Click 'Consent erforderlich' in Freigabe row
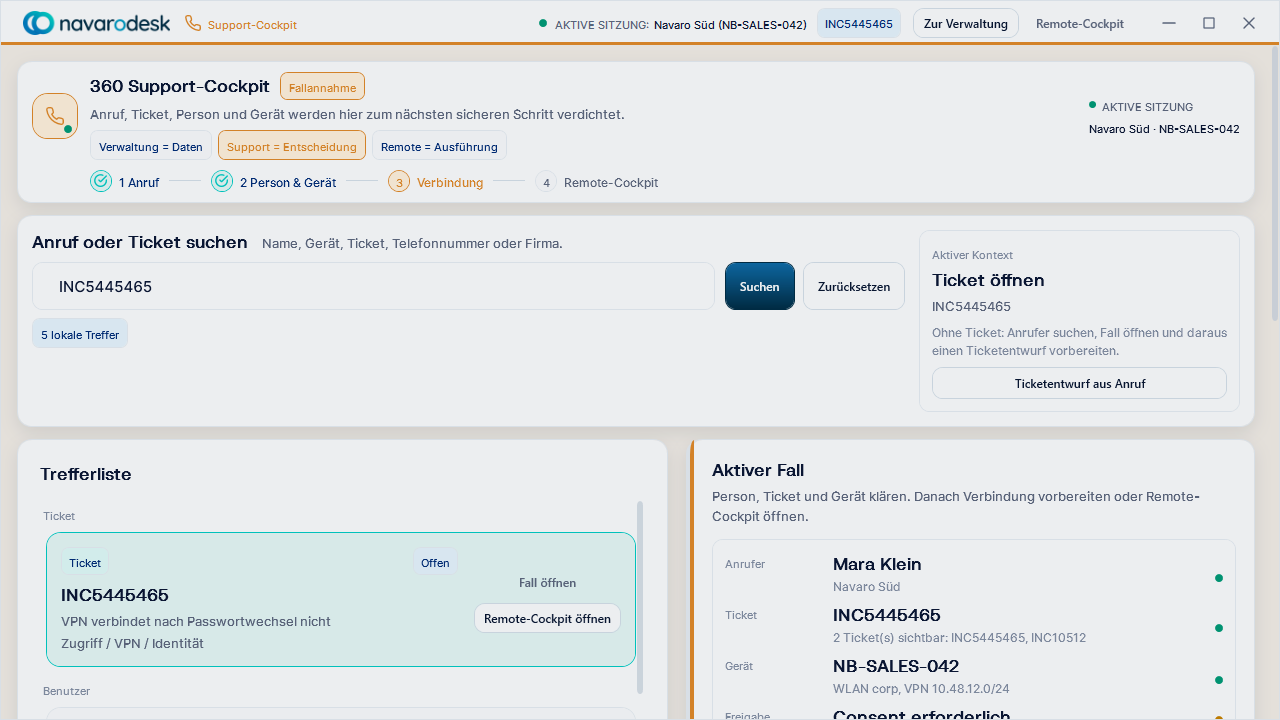The image size is (1280, 720). [x=921, y=714]
